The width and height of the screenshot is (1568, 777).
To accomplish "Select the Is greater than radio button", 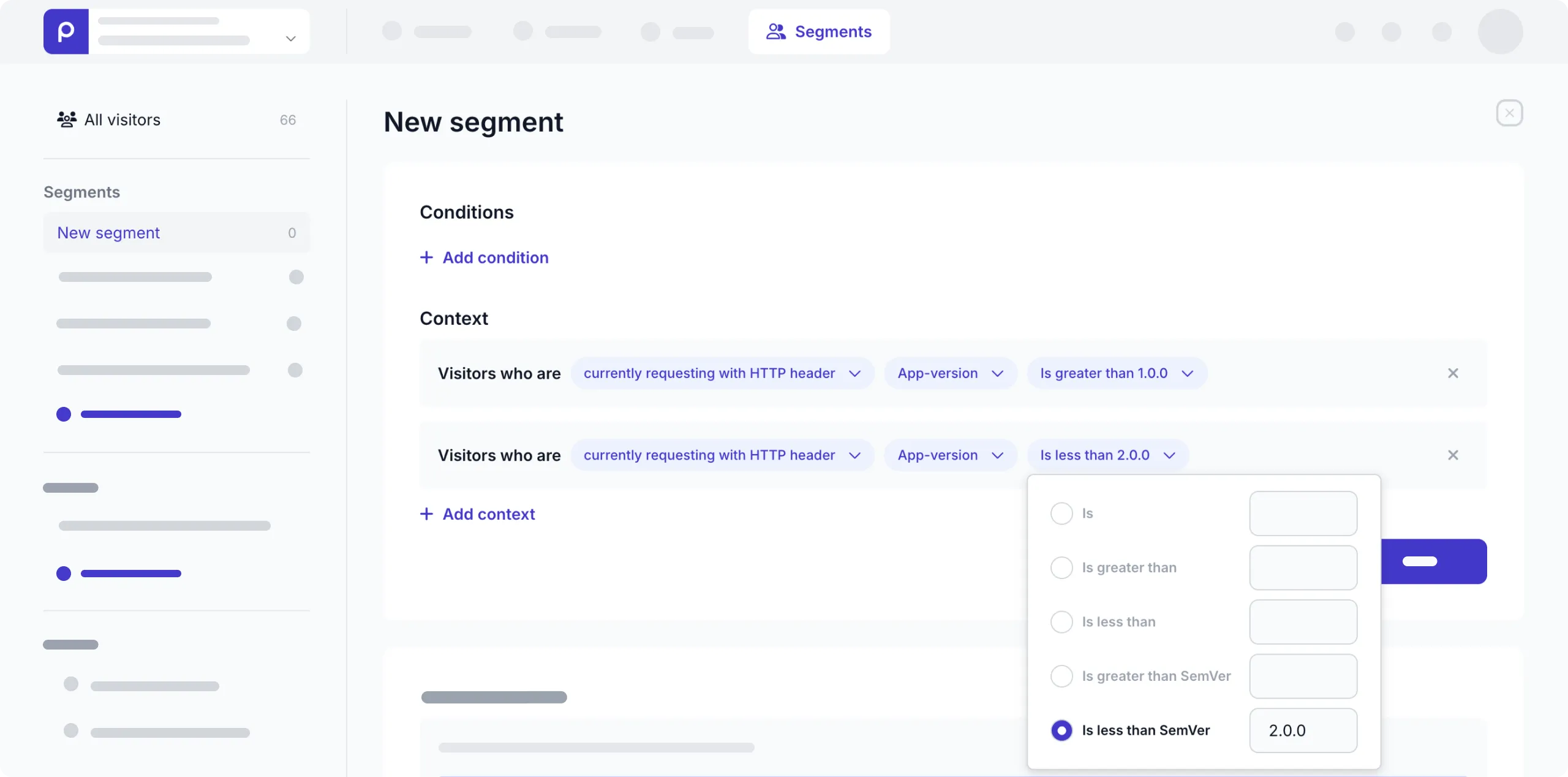I will (x=1061, y=567).
